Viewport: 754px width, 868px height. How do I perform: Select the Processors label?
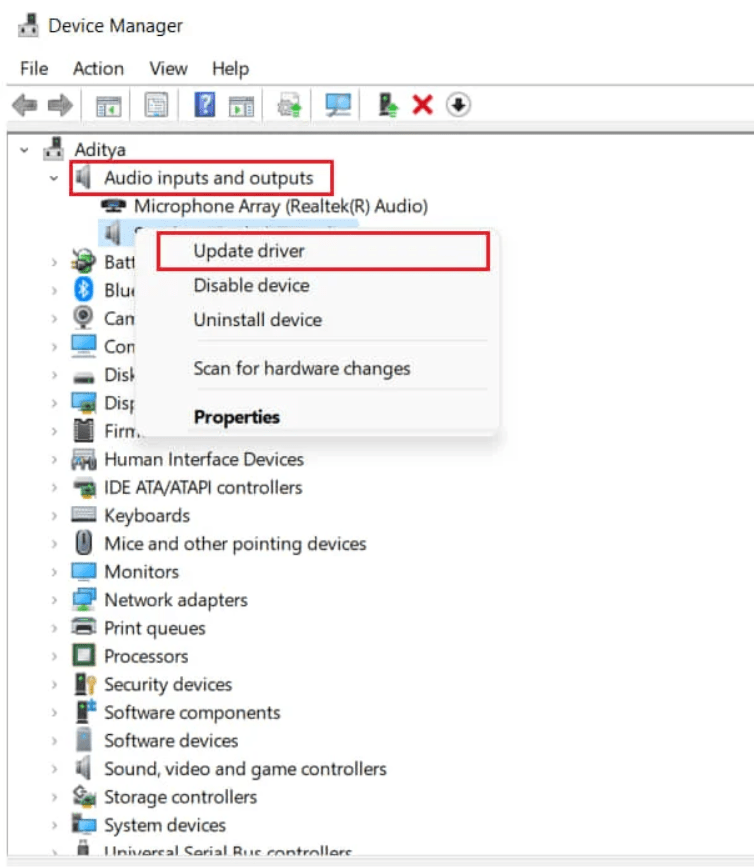(x=146, y=657)
